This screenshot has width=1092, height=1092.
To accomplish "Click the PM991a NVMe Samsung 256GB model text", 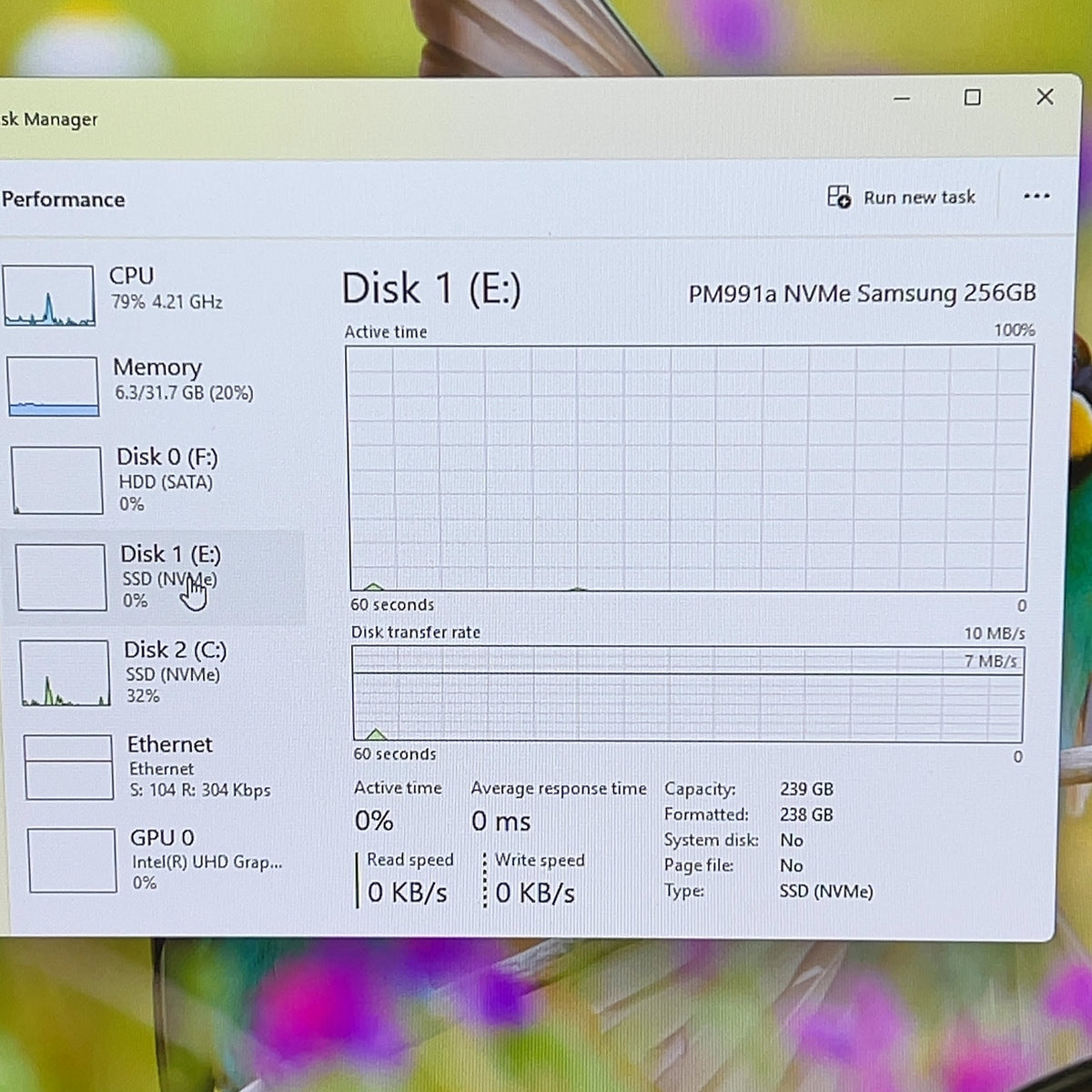I will coord(862,293).
